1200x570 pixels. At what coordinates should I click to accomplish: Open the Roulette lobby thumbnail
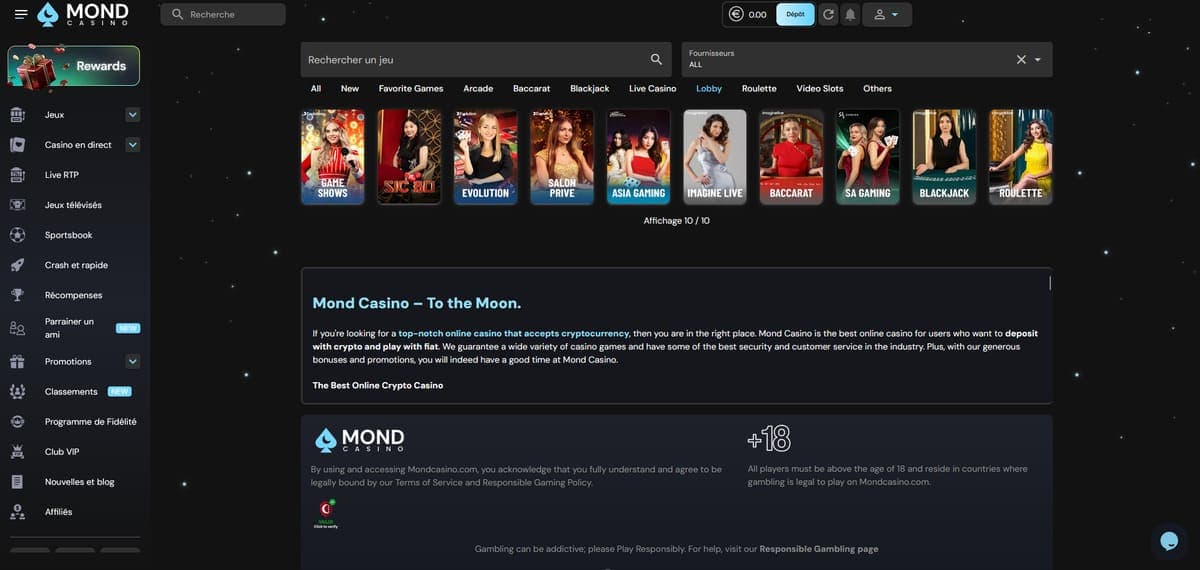[x=1021, y=157]
